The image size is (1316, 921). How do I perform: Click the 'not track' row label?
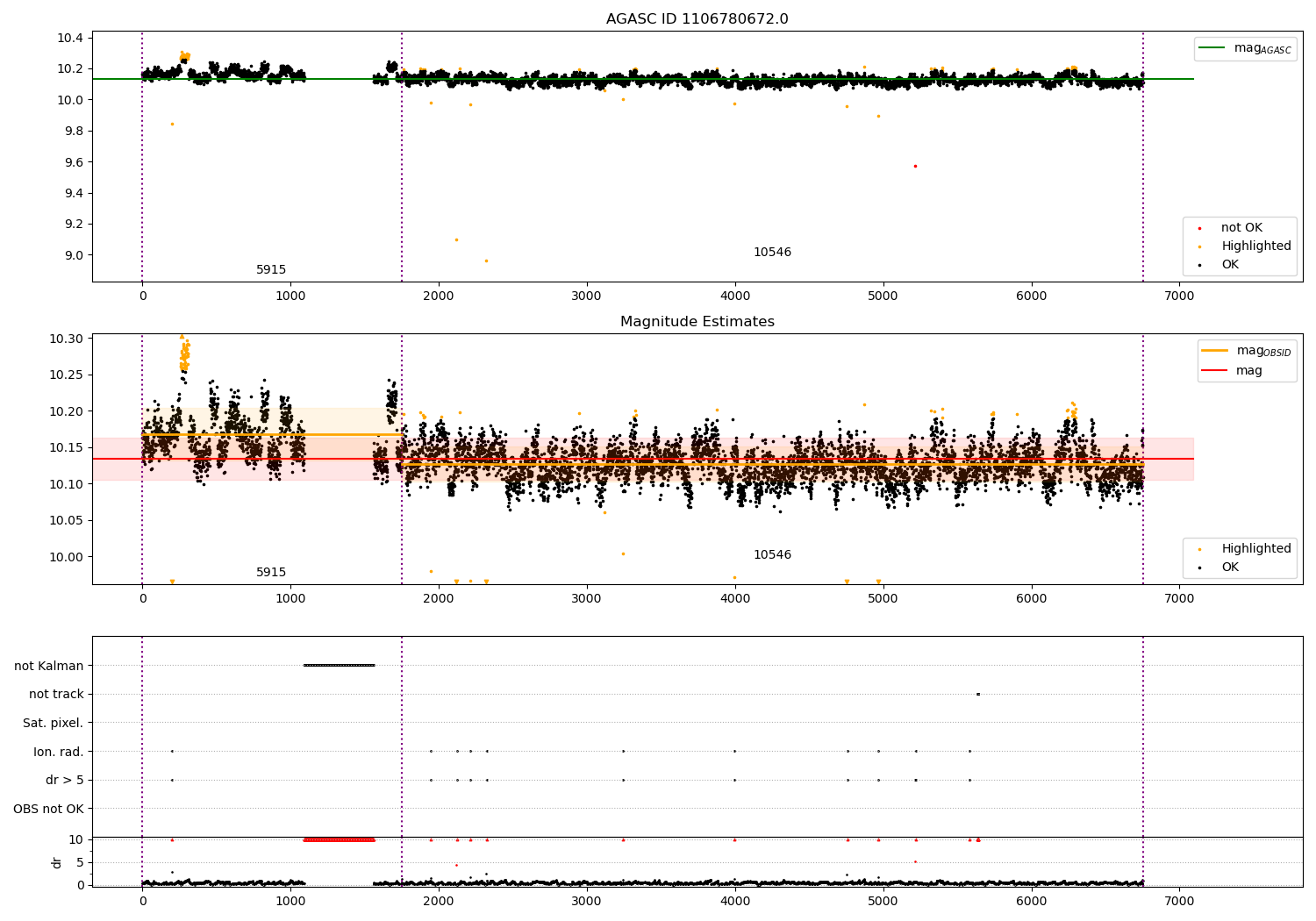coord(56,695)
